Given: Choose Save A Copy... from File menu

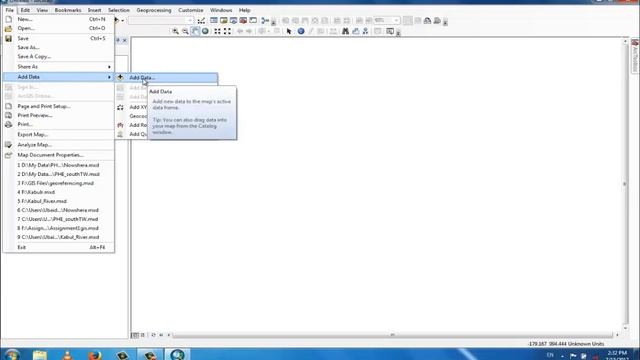Looking at the screenshot, I should pyautogui.click(x=34, y=56).
